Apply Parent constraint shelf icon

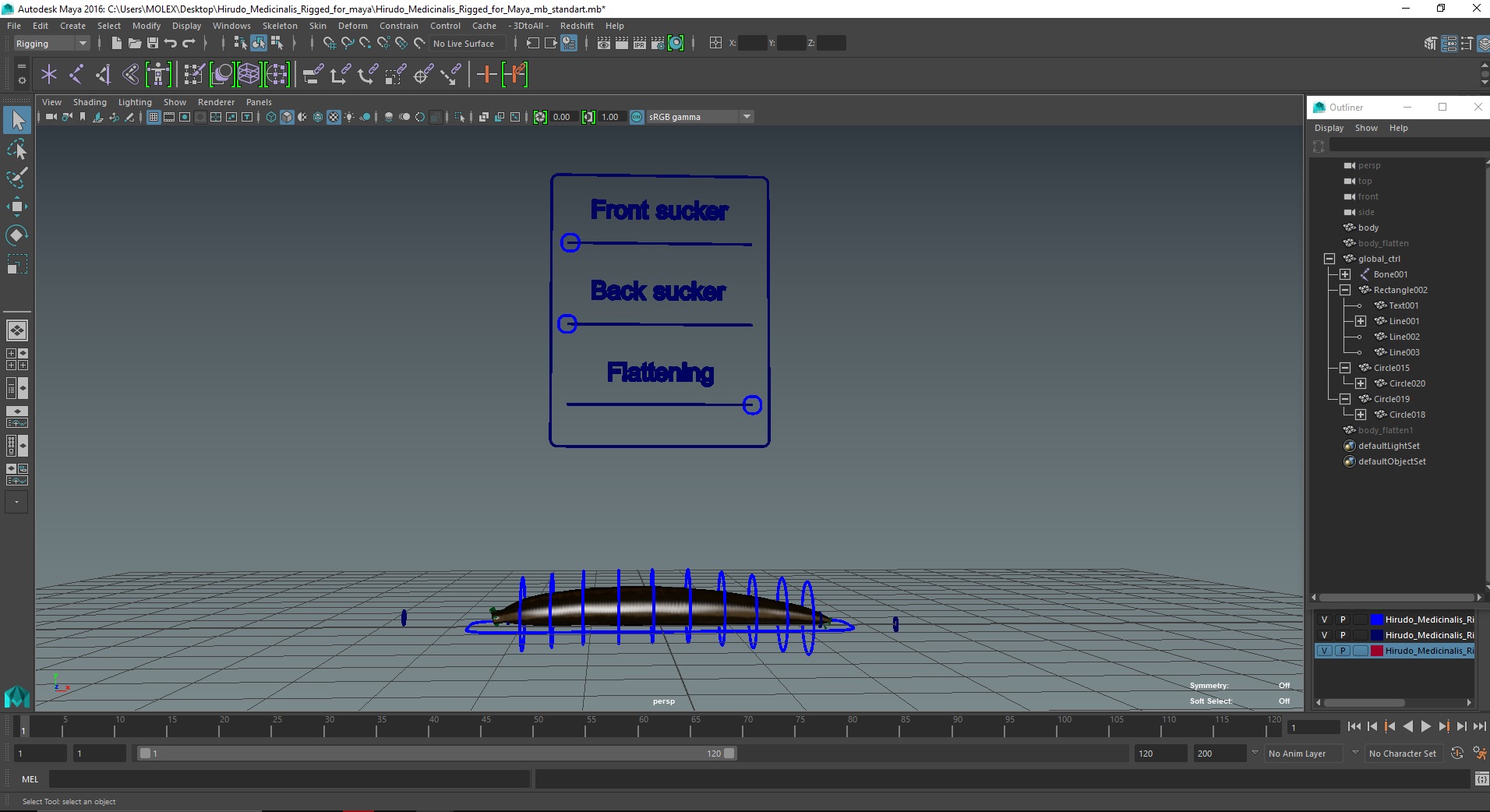click(x=313, y=75)
